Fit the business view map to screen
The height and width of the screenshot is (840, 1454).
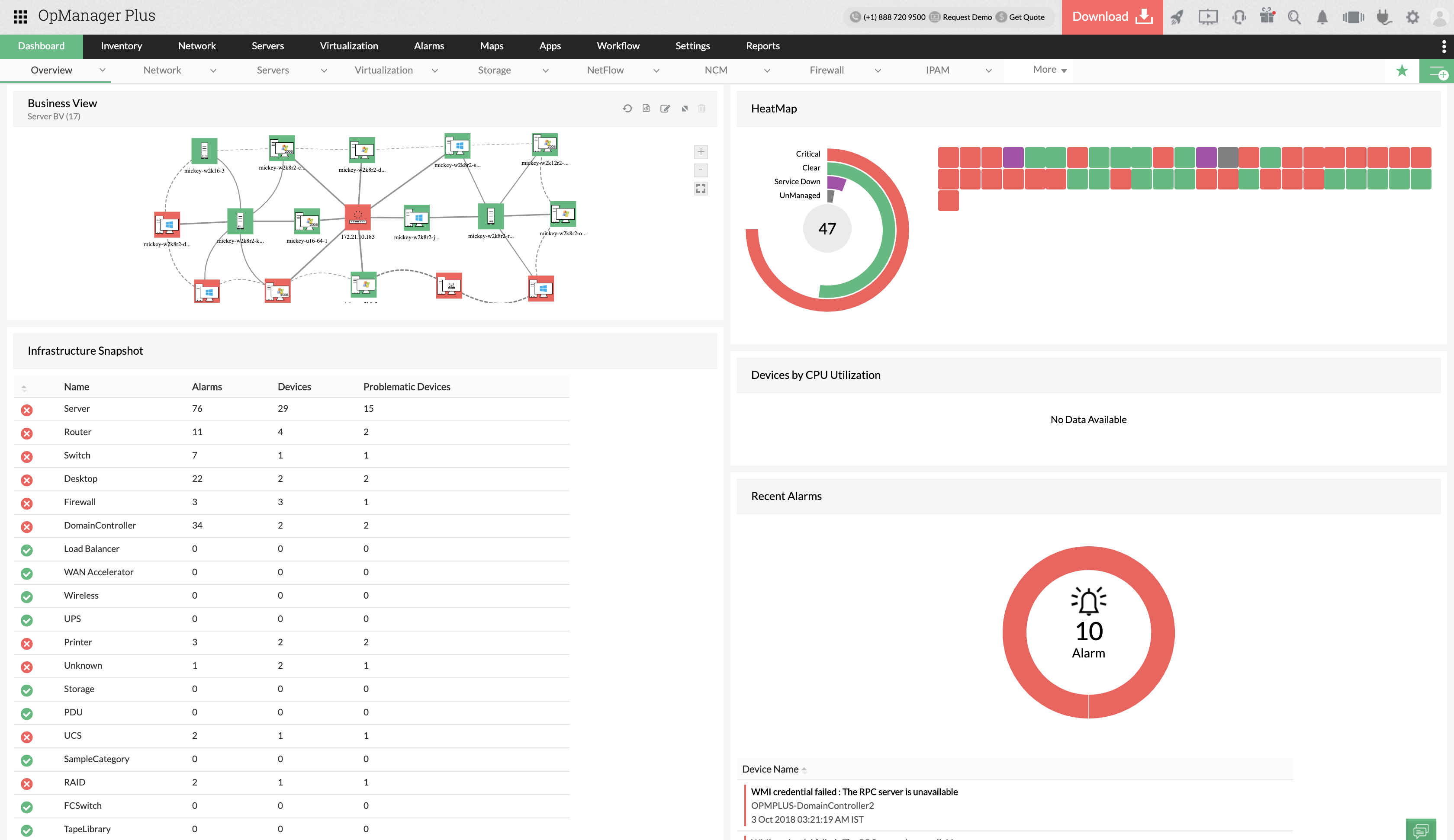(701, 189)
